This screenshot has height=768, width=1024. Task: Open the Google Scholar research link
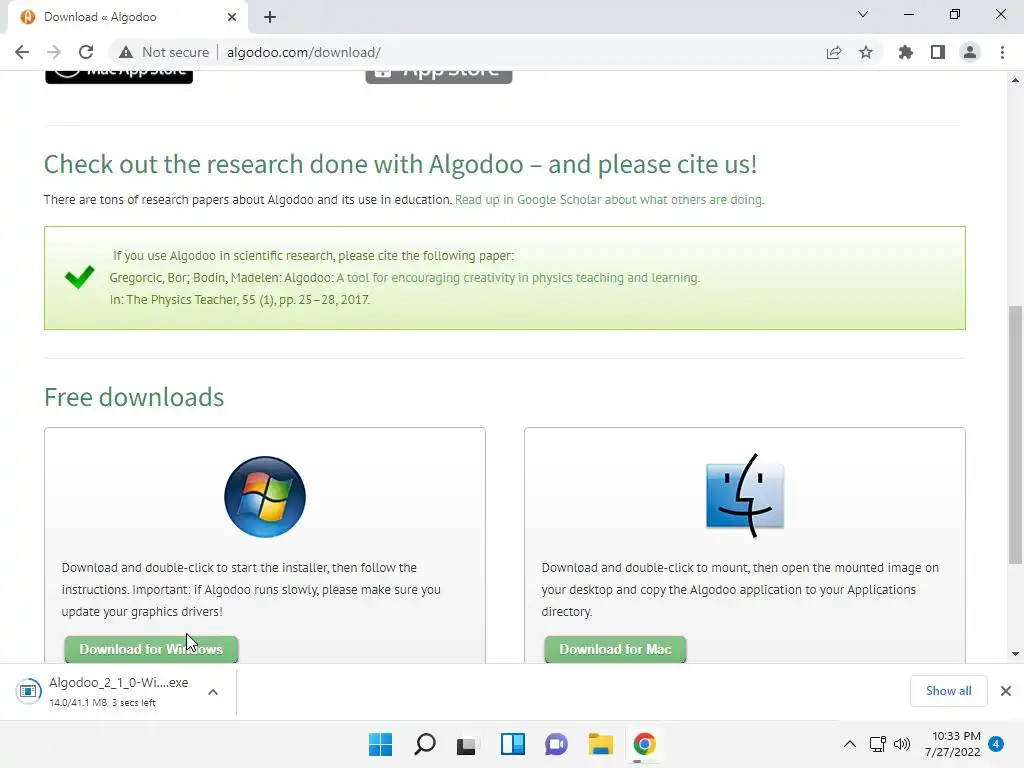point(609,199)
